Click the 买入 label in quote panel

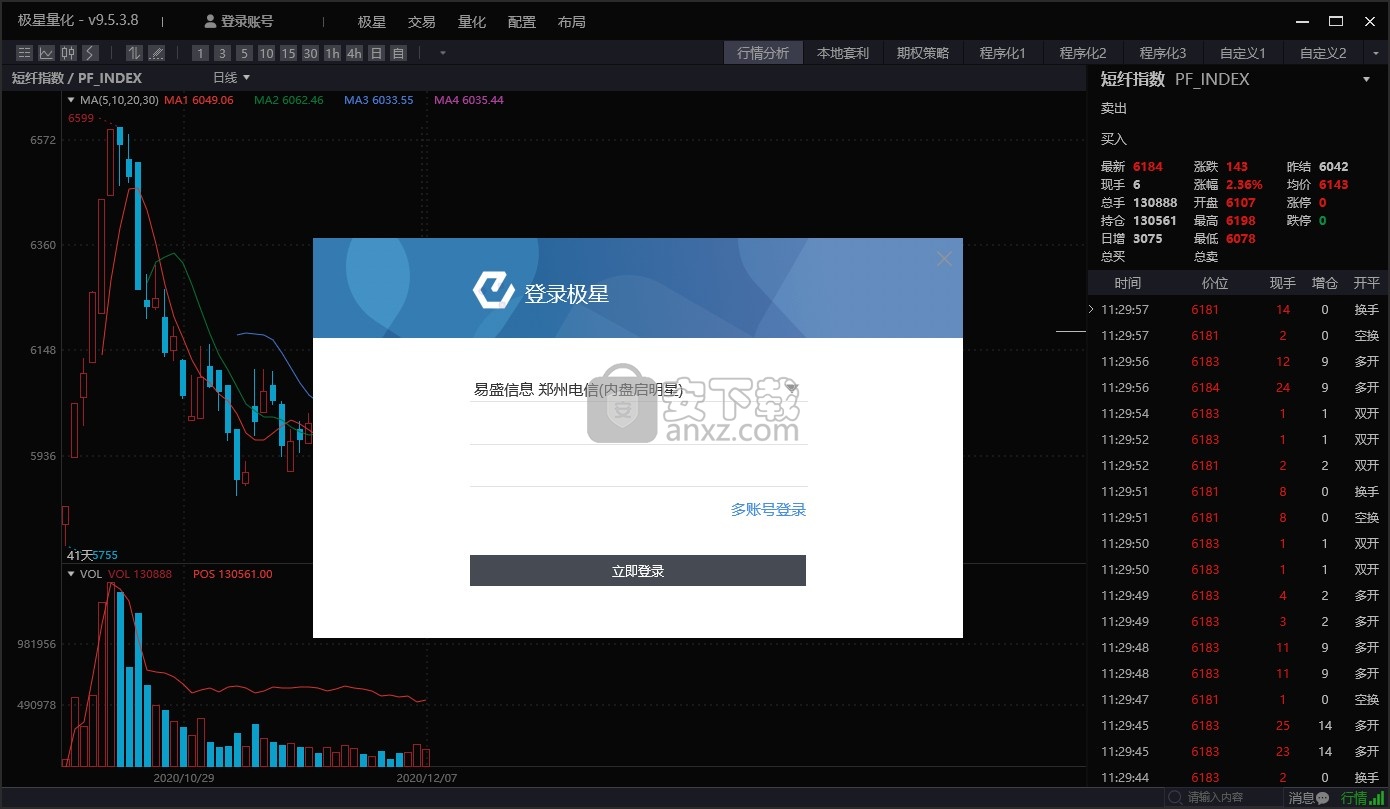pos(1114,139)
